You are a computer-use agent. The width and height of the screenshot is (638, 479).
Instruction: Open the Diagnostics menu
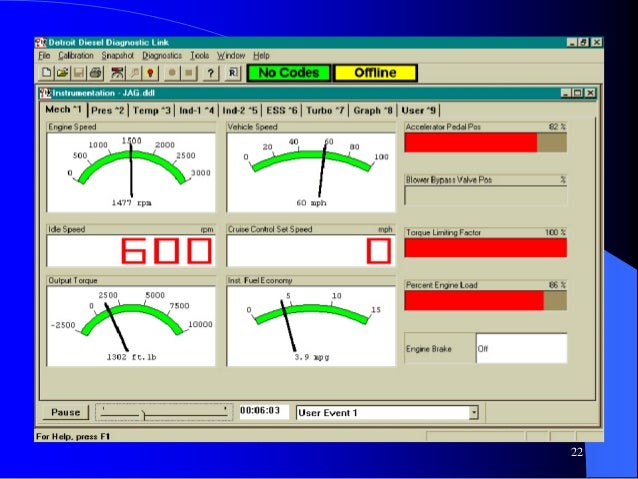tap(161, 56)
